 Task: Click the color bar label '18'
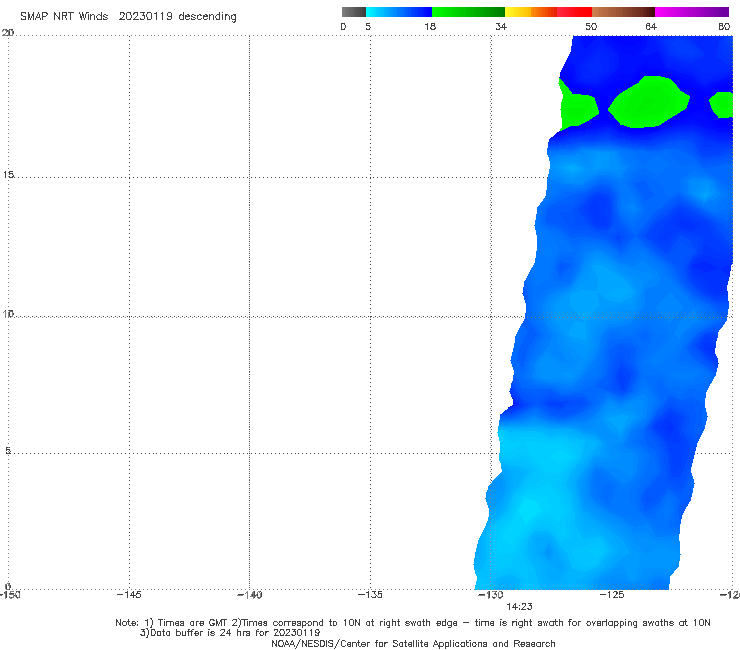click(430, 27)
